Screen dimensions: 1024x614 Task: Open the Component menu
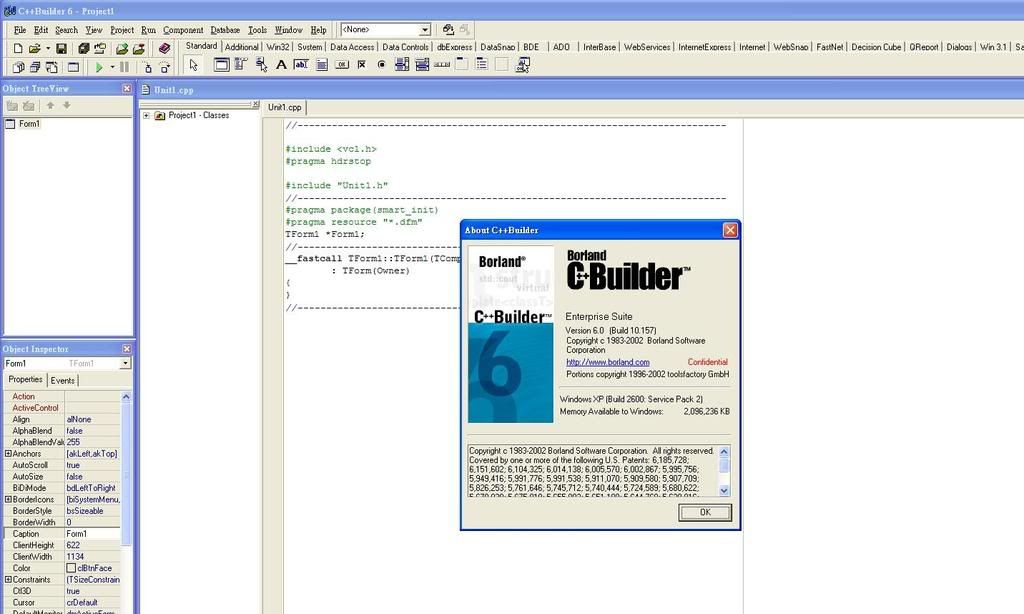183,30
